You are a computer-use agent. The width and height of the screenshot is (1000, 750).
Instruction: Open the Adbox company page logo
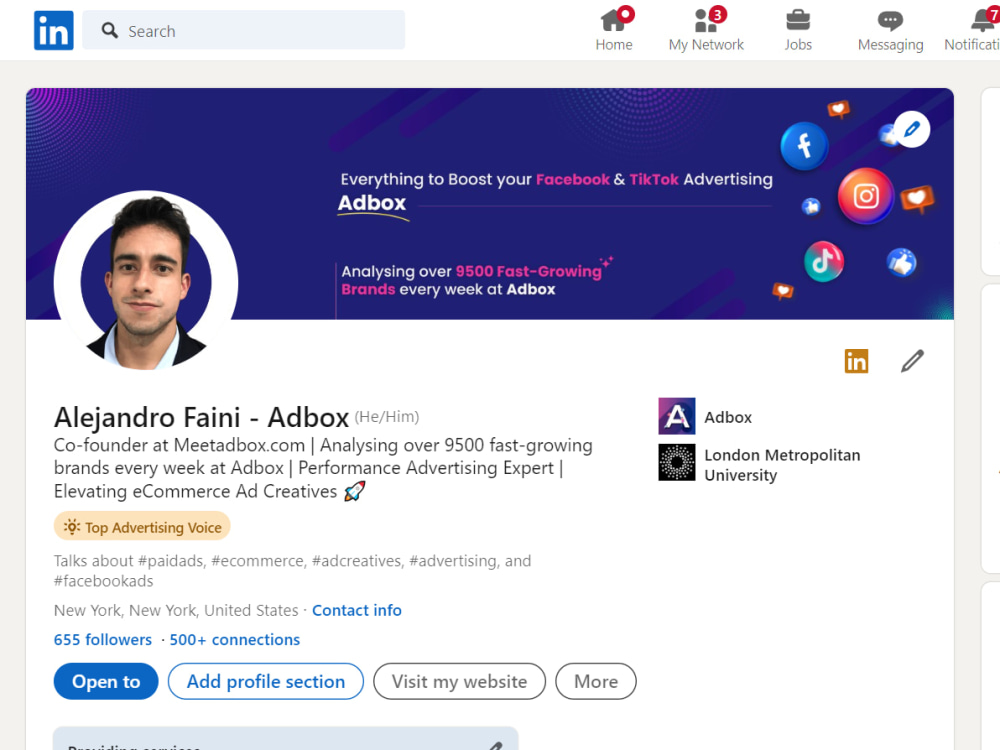[x=676, y=417]
